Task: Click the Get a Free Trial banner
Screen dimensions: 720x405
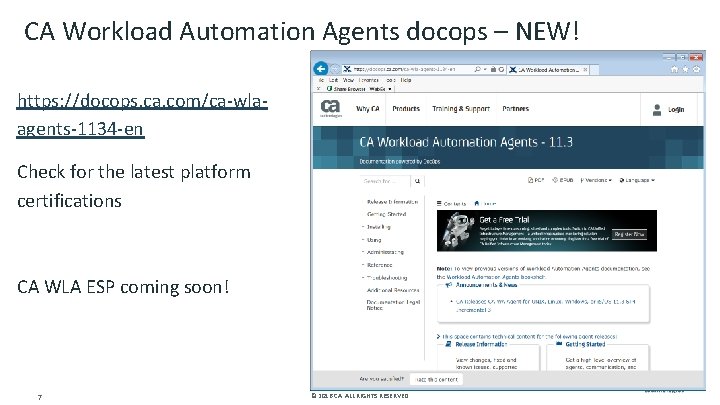Action: tap(546, 231)
